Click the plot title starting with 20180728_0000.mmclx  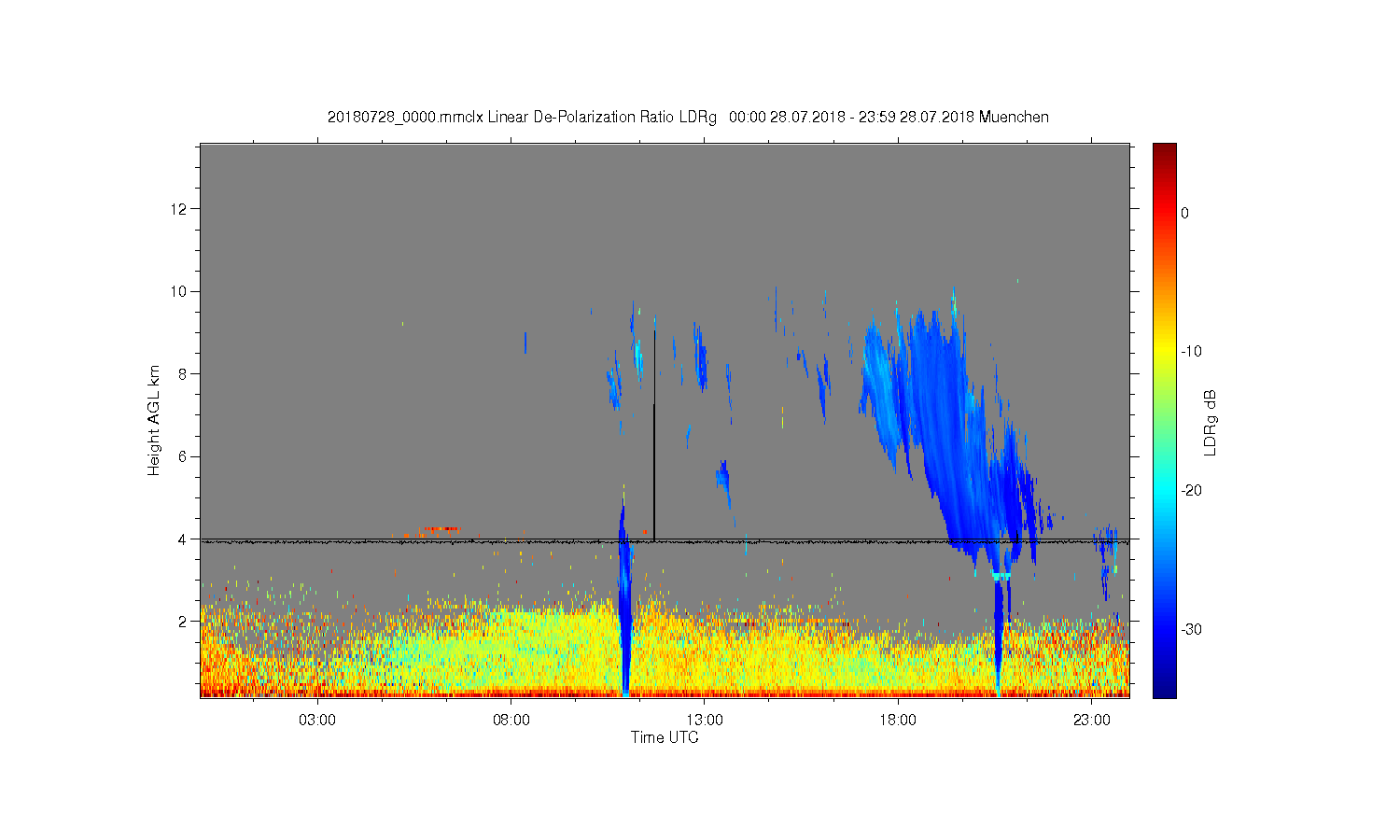(x=688, y=118)
